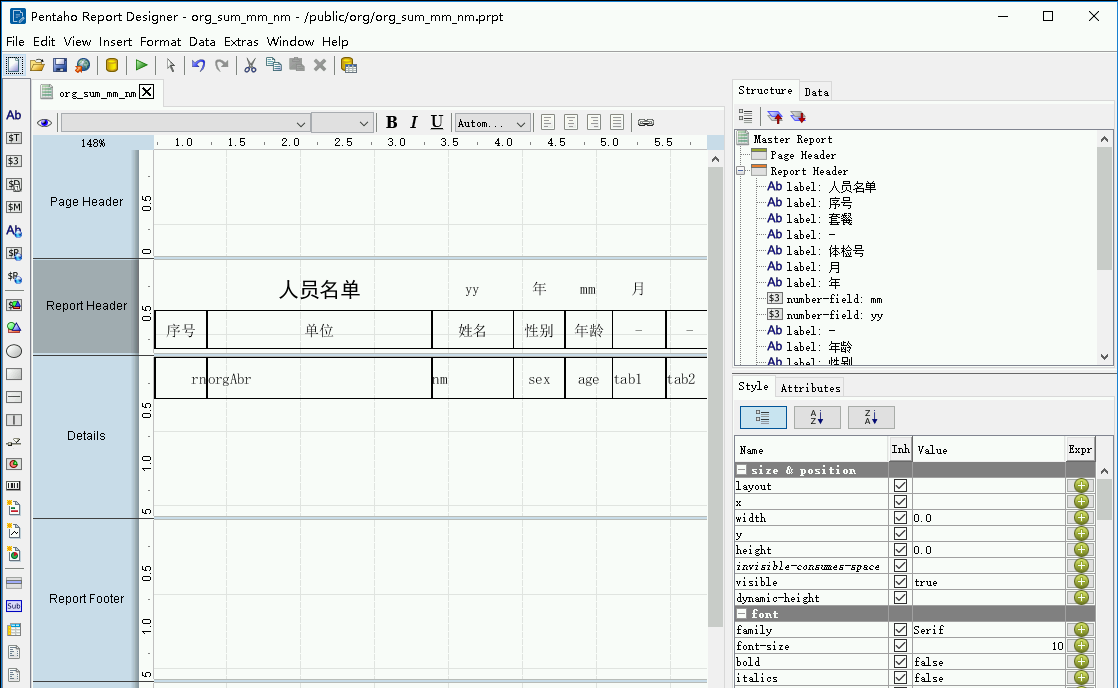Toggle the inherit checkbox for height
This screenshot has height=688, width=1118.
[901, 550]
